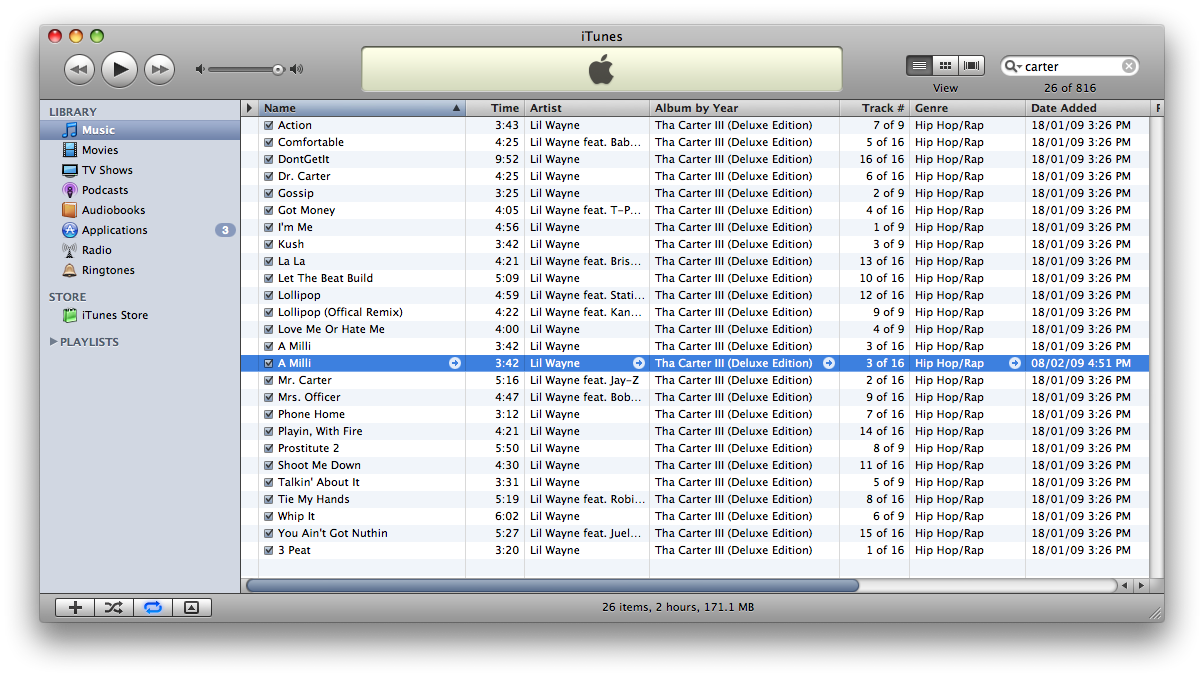Clear the search field text

(1128, 67)
